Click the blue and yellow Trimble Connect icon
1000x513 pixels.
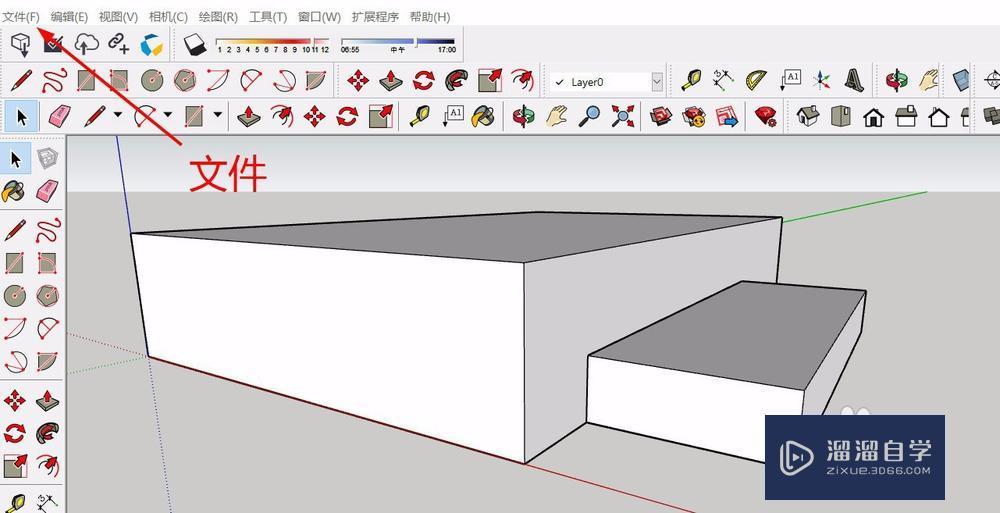(x=152, y=45)
